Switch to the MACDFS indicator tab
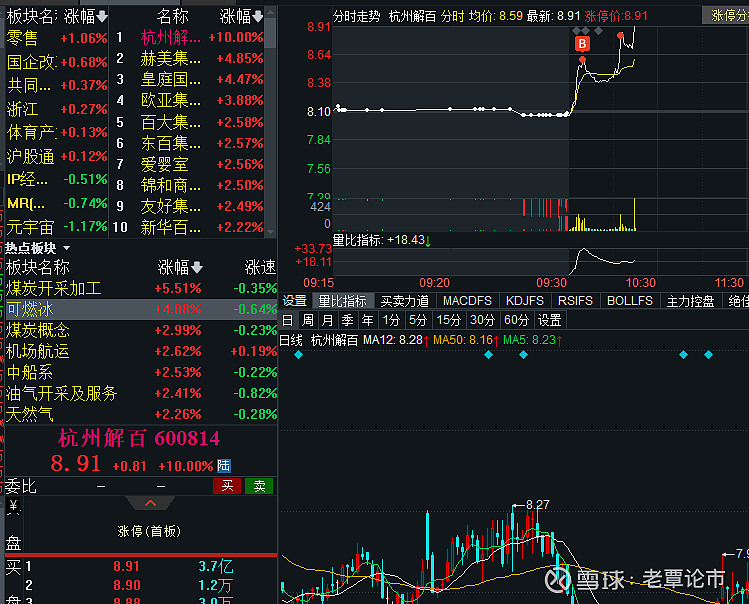The height and width of the screenshot is (604, 749). [x=467, y=301]
